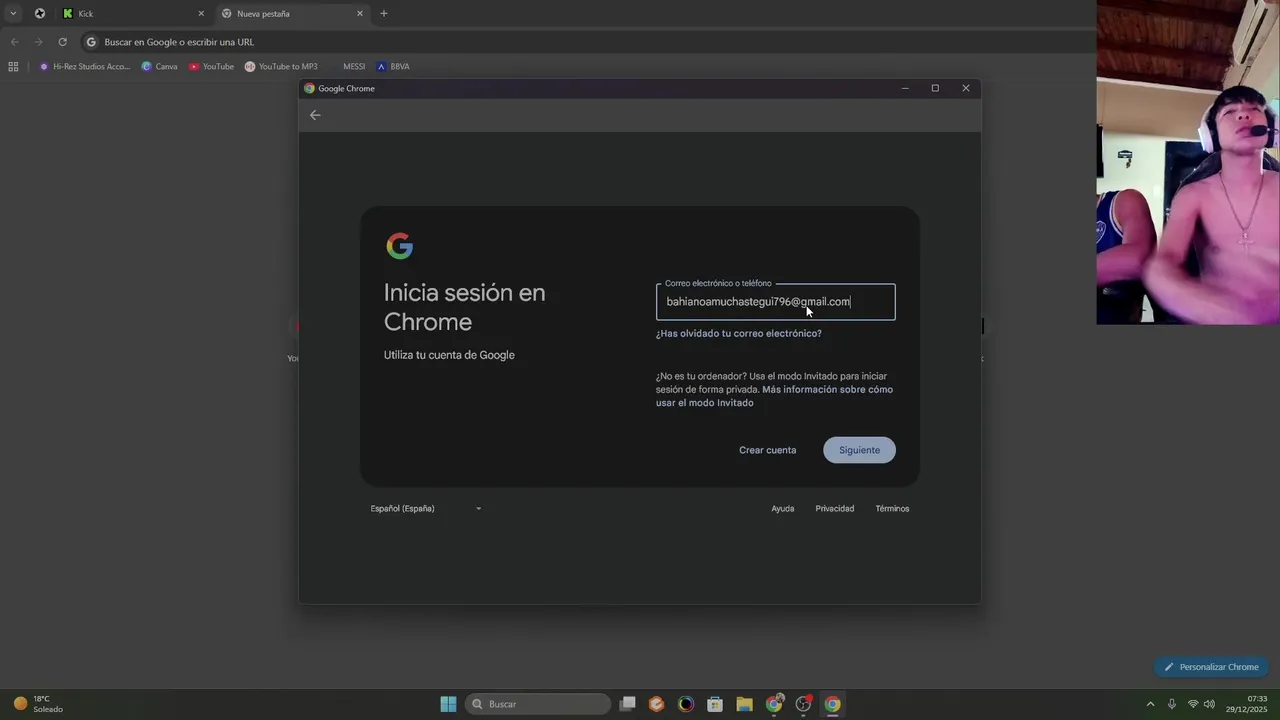Close the Nueva pestaña tab
1280x720 pixels.
tap(360, 13)
